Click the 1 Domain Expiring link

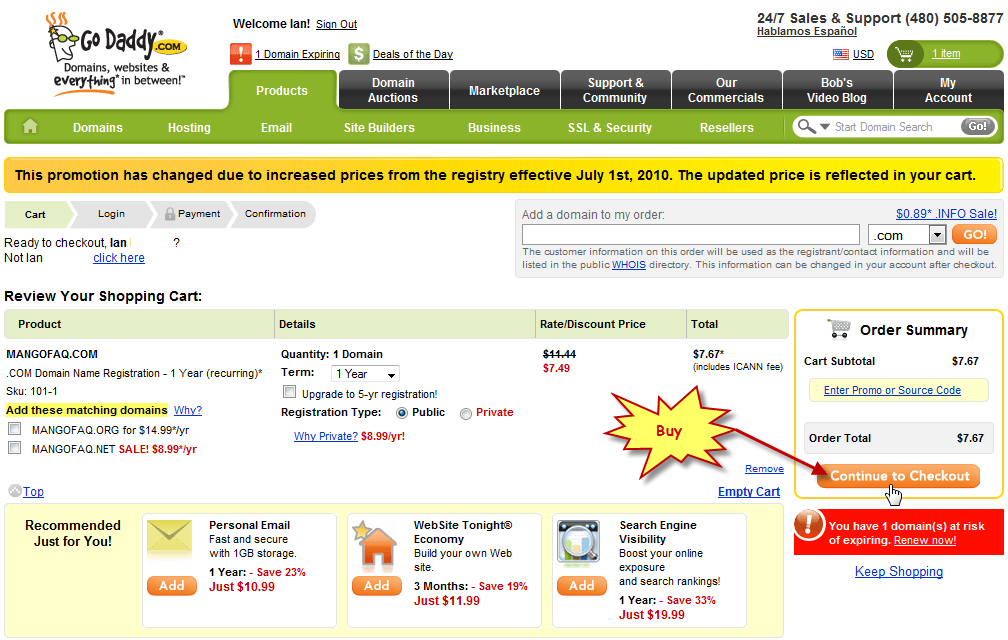(x=297, y=54)
